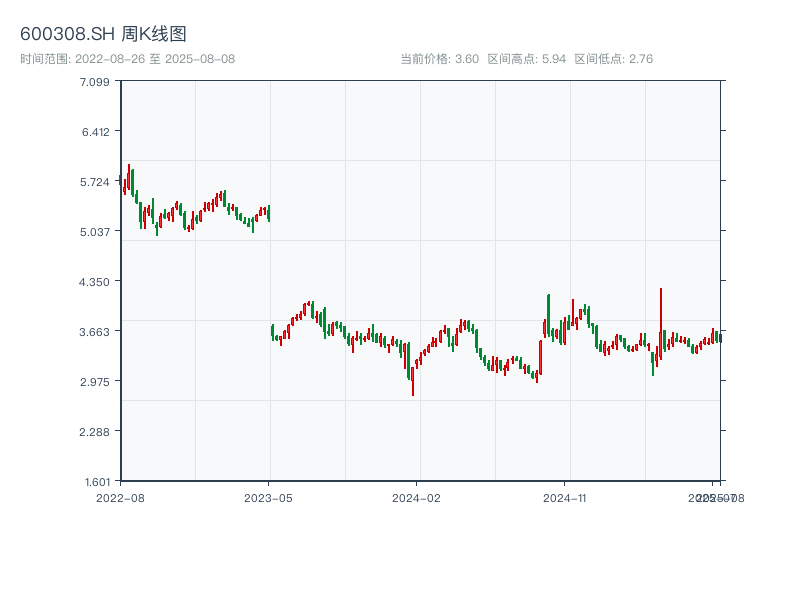
Task: Select the 2023-05 date axis label
Action: (268, 497)
